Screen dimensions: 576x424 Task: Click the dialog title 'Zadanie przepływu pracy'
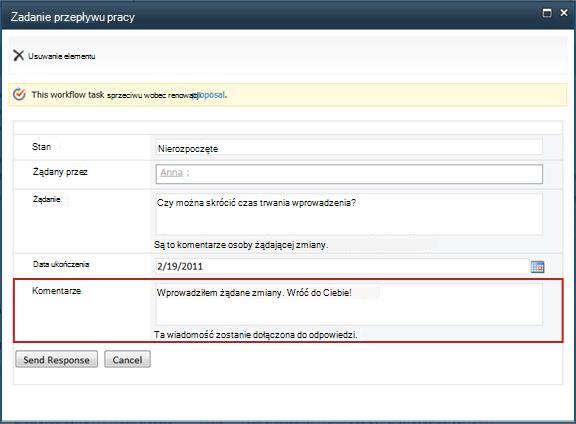click(72, 17)
